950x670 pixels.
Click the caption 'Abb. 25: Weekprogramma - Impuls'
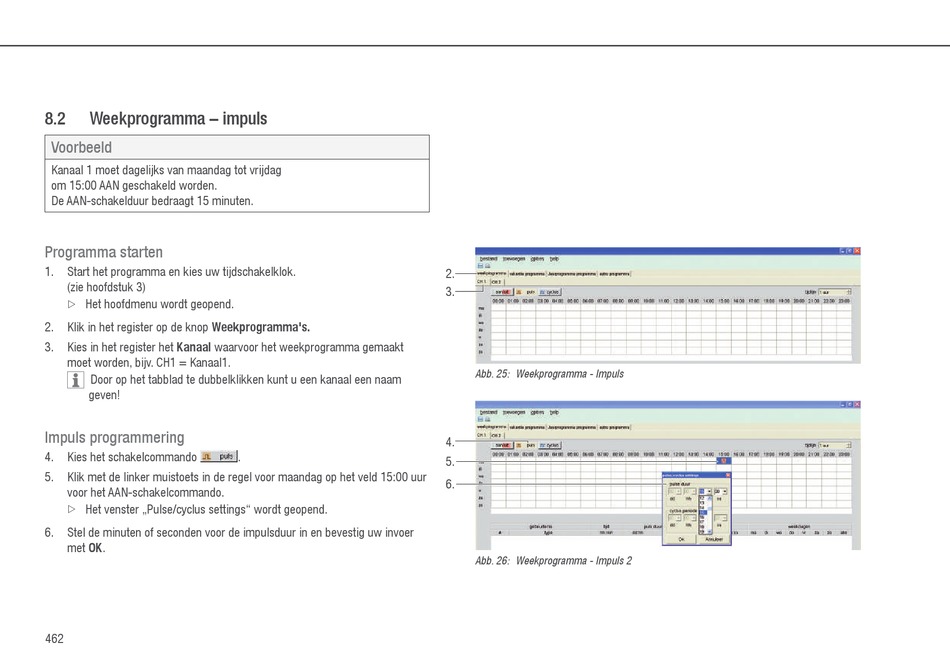point(550,374)
